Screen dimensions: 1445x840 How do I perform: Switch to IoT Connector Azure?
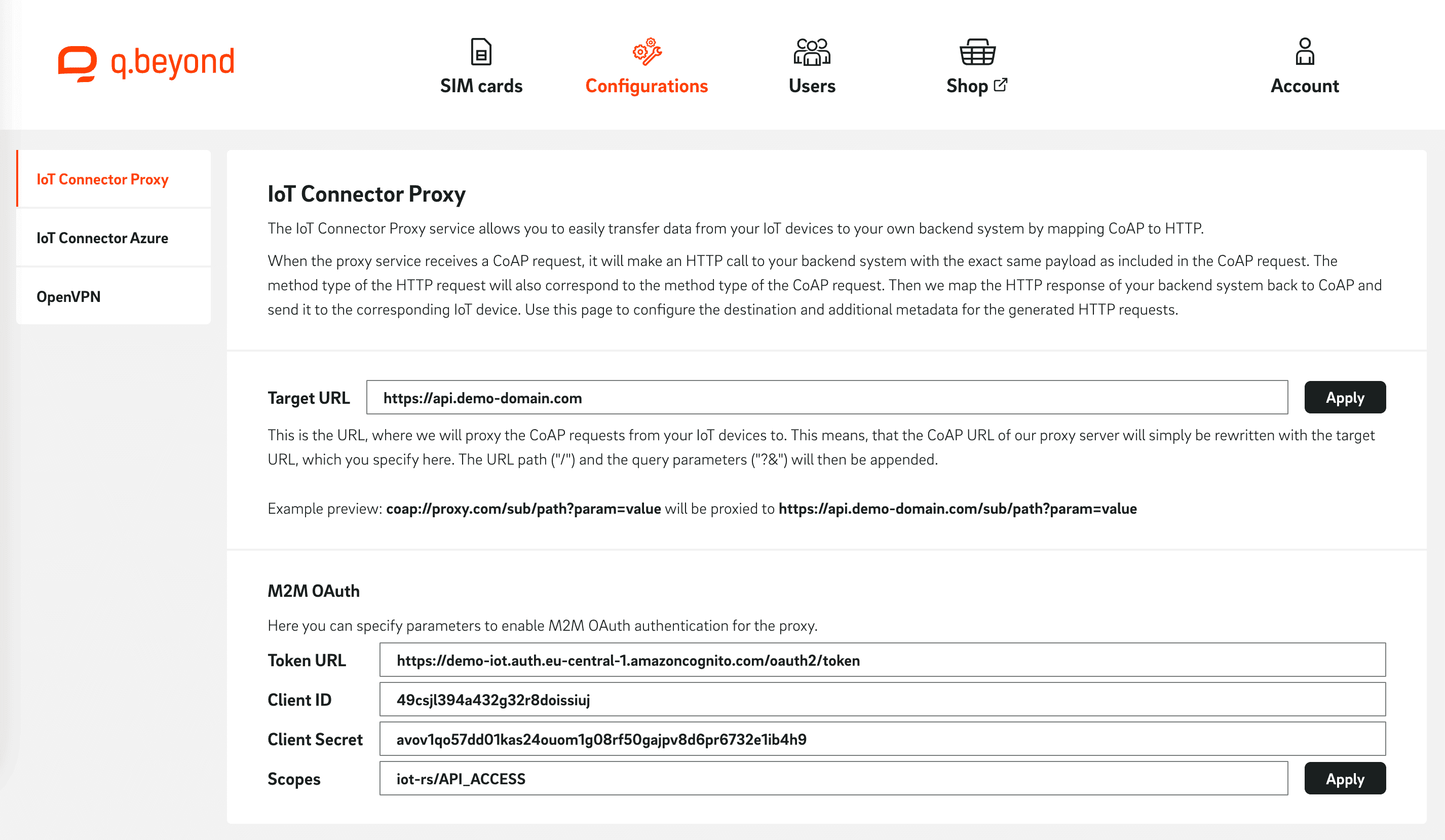[x=103, y=238]
